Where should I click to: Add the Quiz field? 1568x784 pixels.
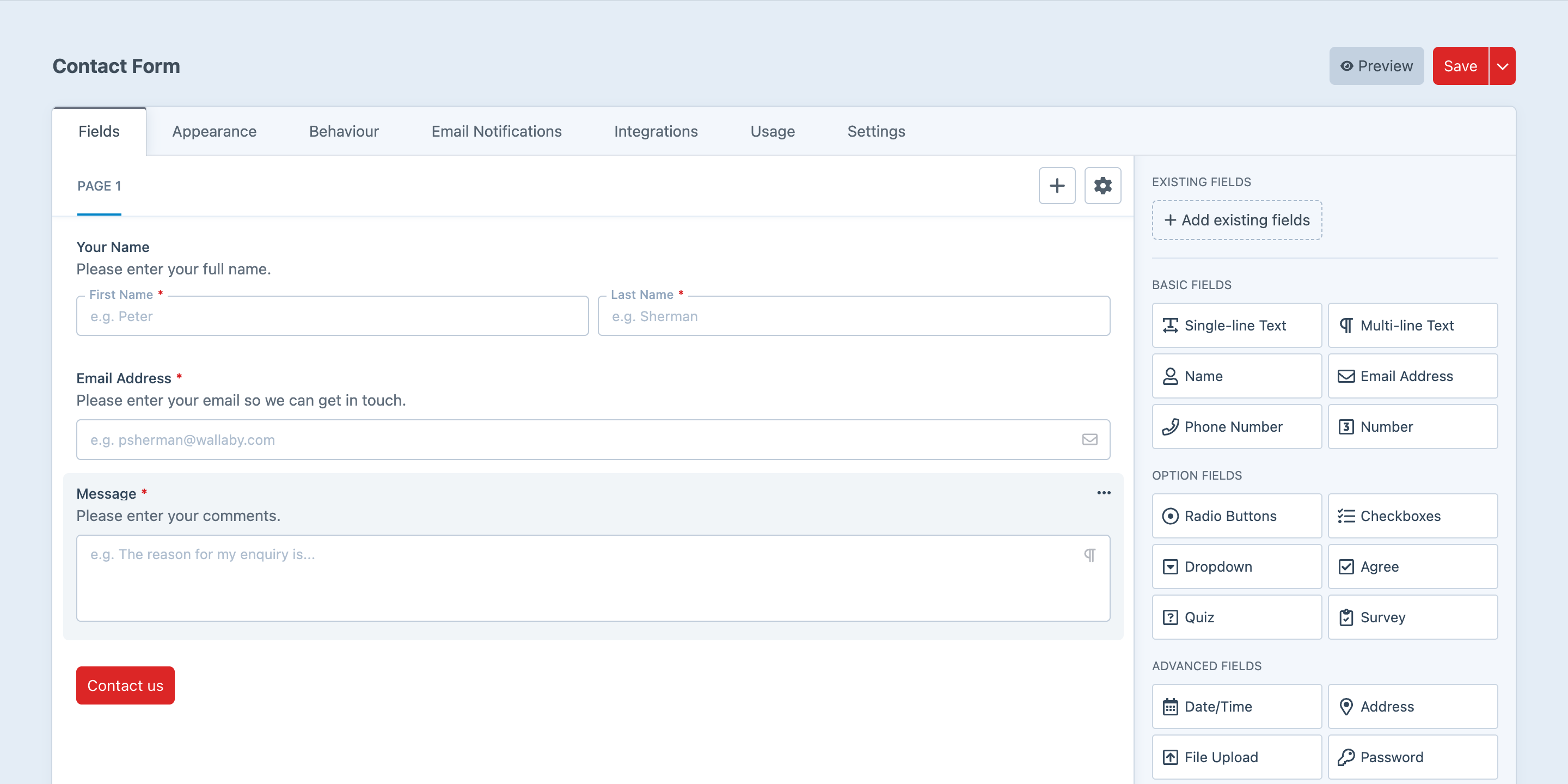click(1236, 617)
